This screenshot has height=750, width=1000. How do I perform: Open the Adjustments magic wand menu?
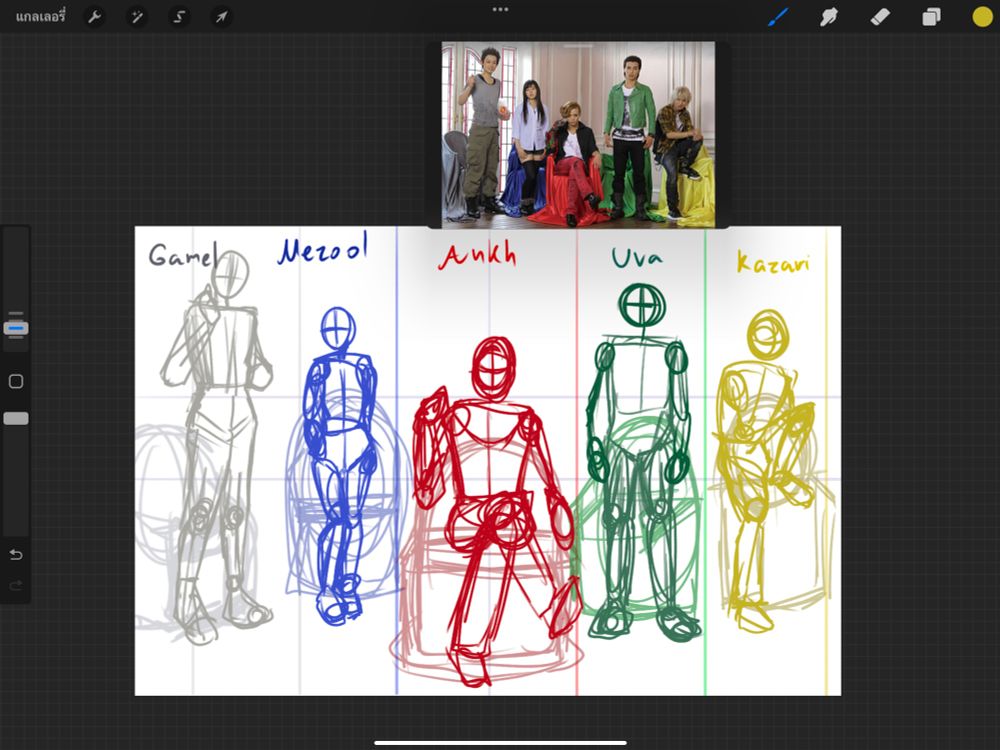point(136,17)
